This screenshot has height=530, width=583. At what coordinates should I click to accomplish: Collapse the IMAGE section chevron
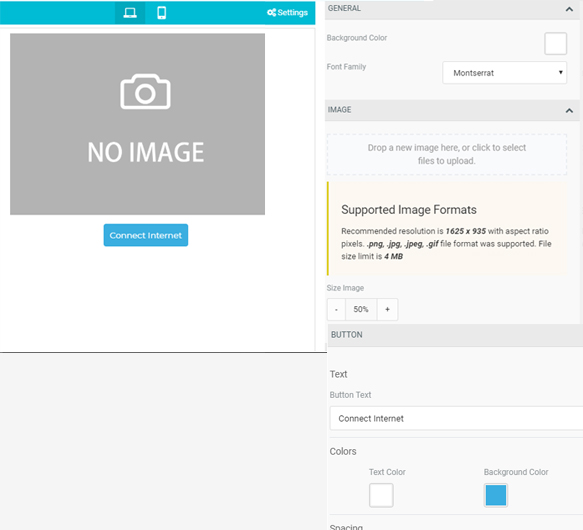pyautogui.click(x=569, y=110)
